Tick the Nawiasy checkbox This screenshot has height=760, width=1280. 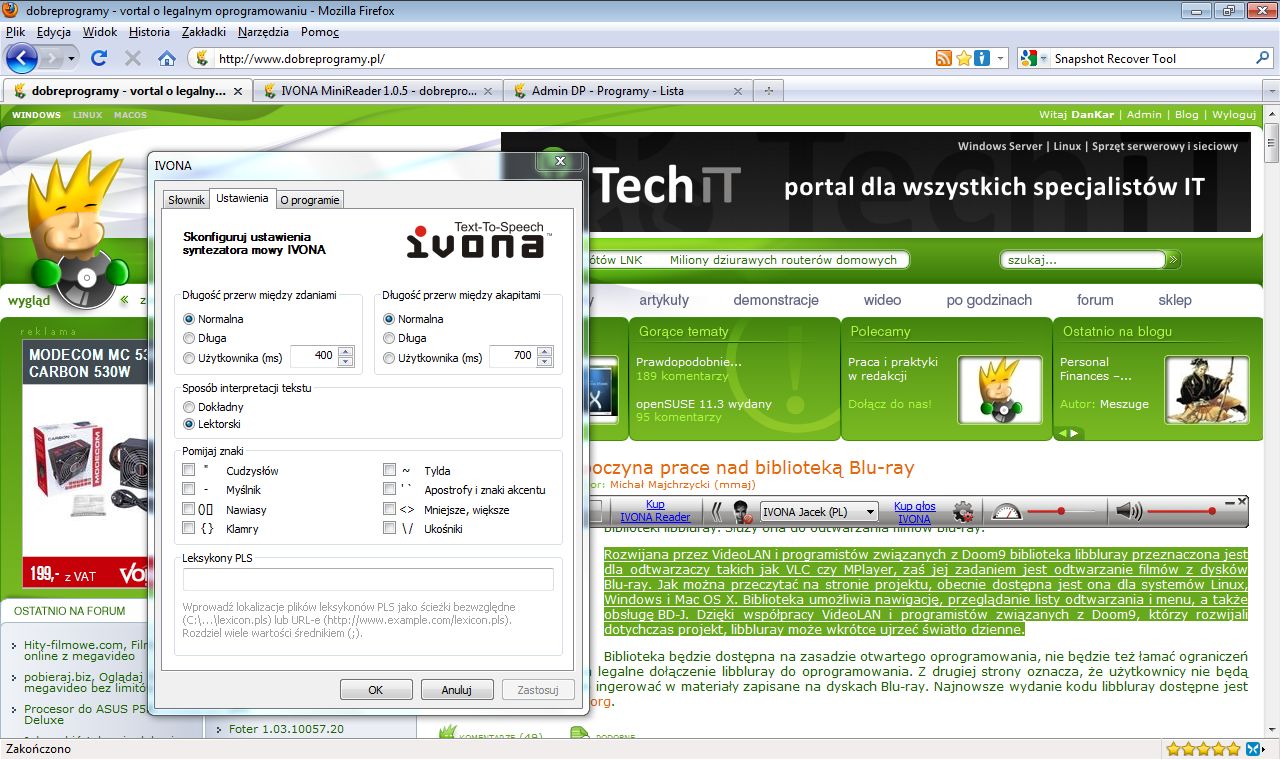pos(189,509)
